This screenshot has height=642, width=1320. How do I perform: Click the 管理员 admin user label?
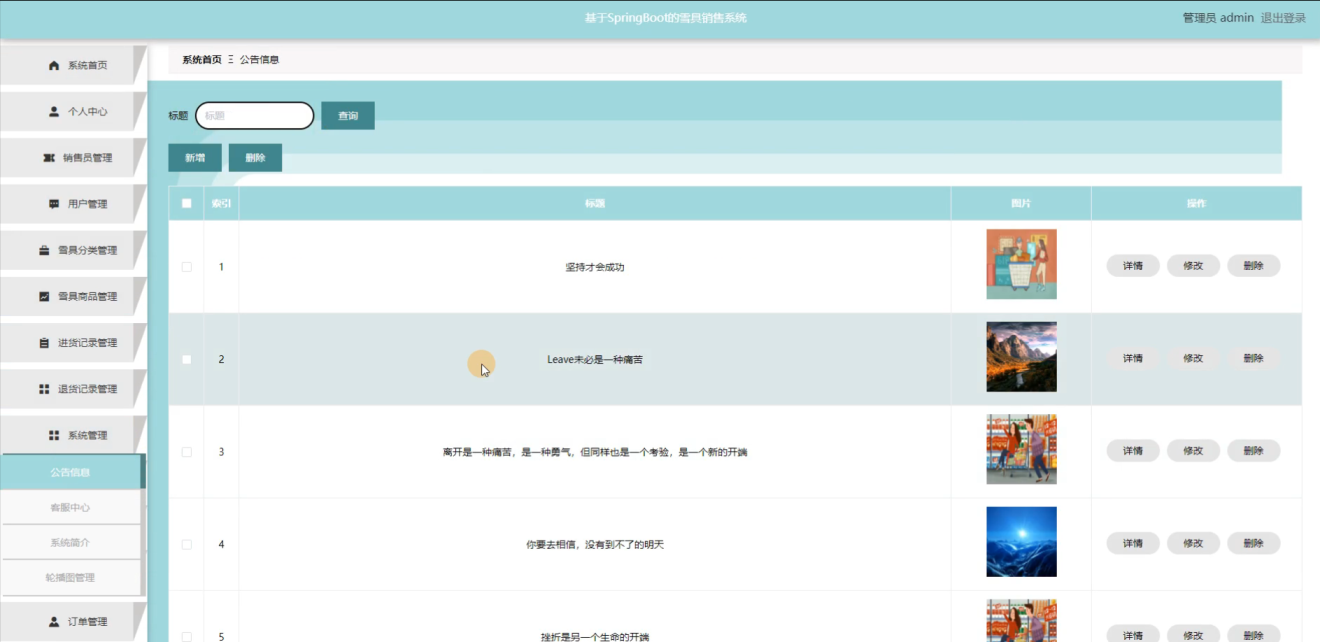pyautogui.click(x=1218, y=18)
